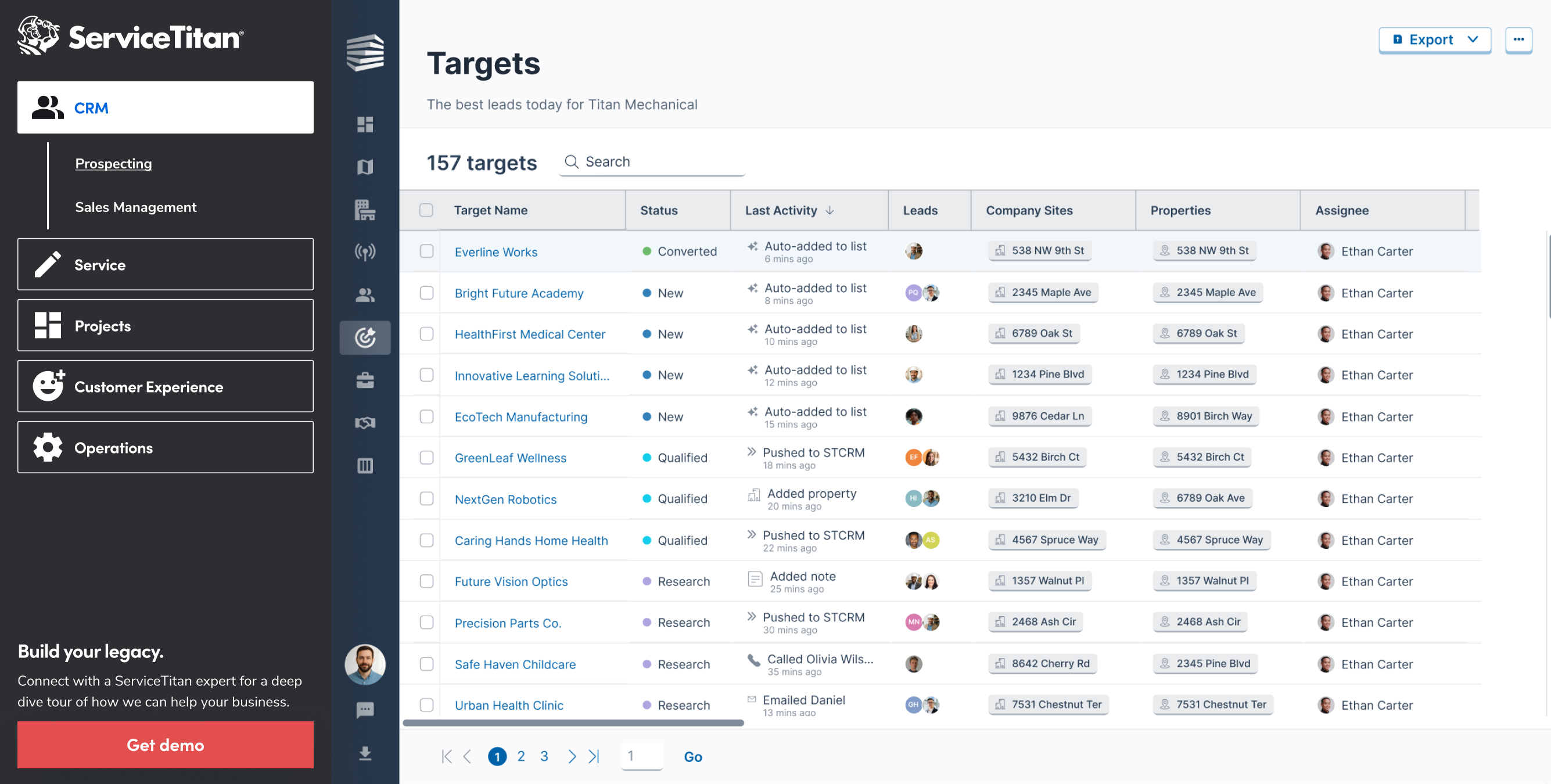Click the download icon at sidebar bottom
Image resolution: width=1551 pixels, height=784 pixels.
point(365,753)
